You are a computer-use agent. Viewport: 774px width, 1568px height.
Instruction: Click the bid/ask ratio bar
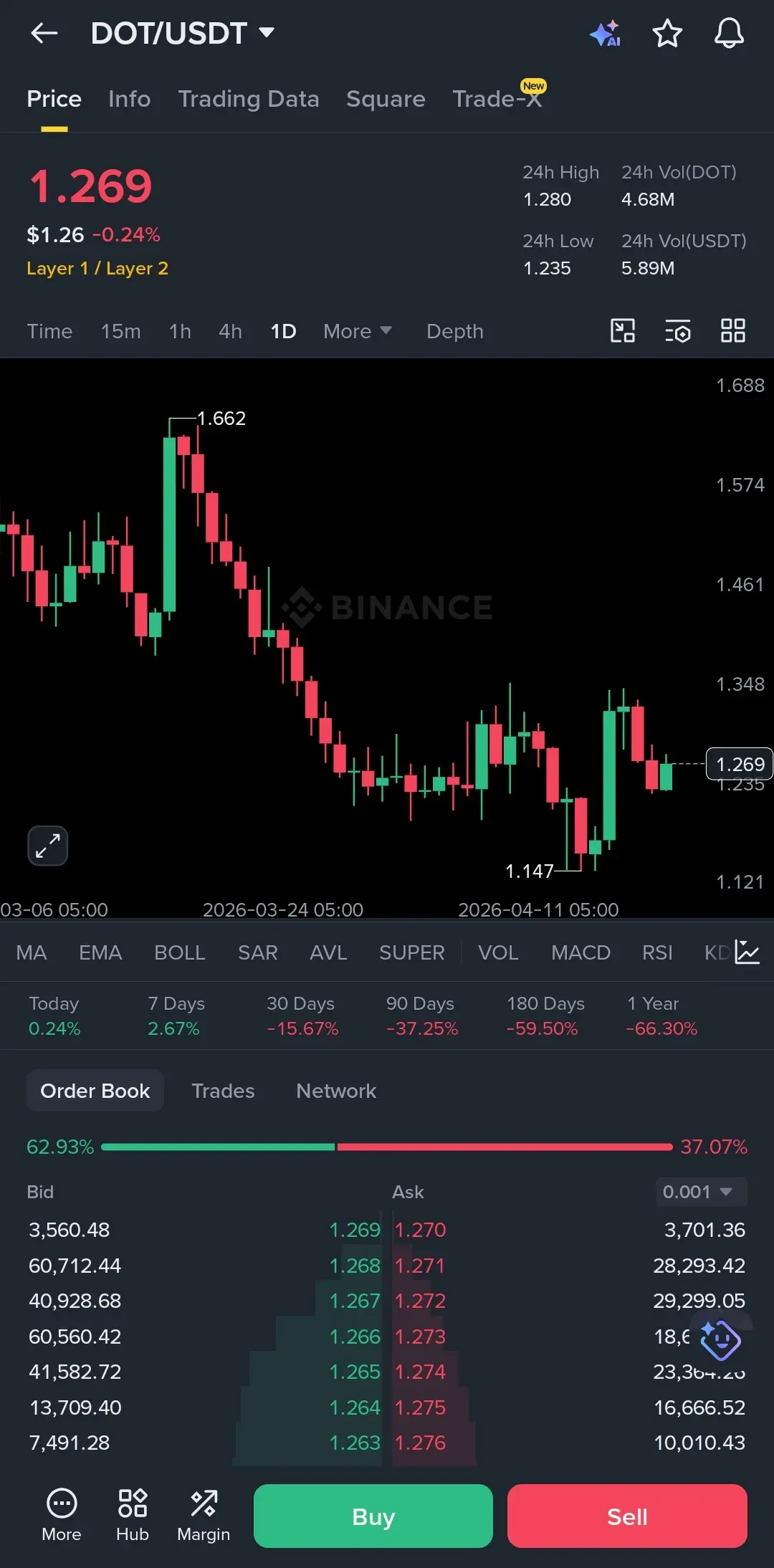pyautogui.click(x=387, y=1147)
